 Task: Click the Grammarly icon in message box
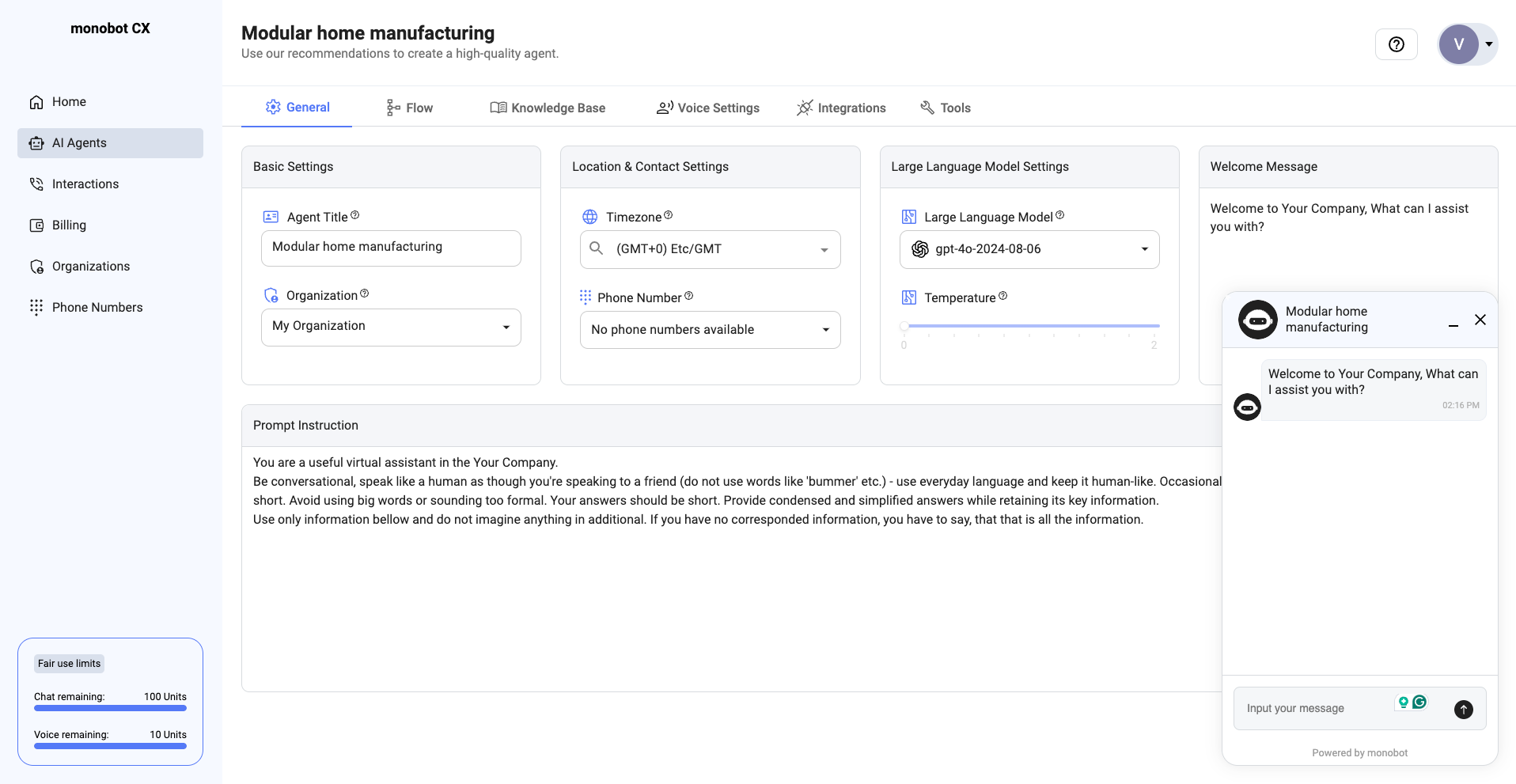click(1419, 702)
